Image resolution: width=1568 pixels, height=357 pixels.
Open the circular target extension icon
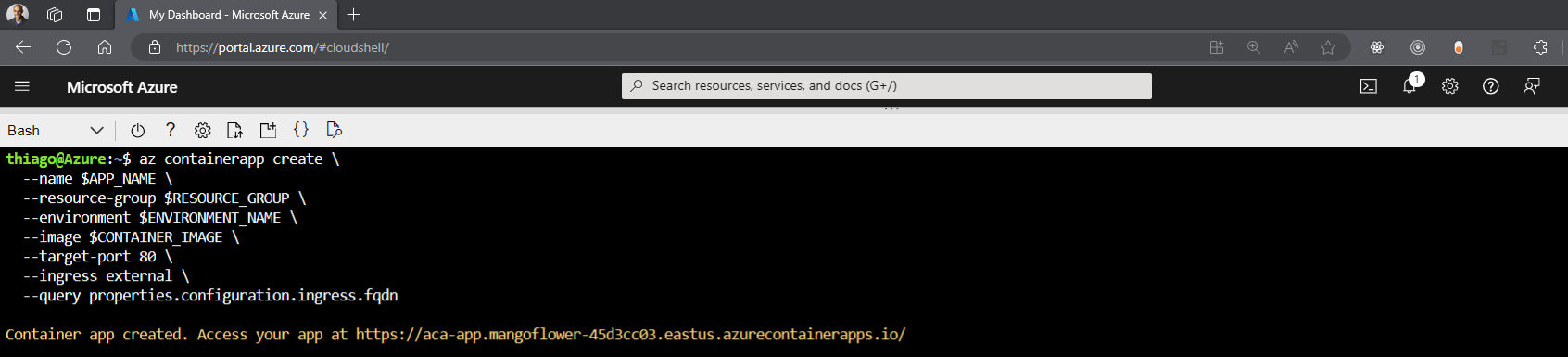tap(1418, 47)
